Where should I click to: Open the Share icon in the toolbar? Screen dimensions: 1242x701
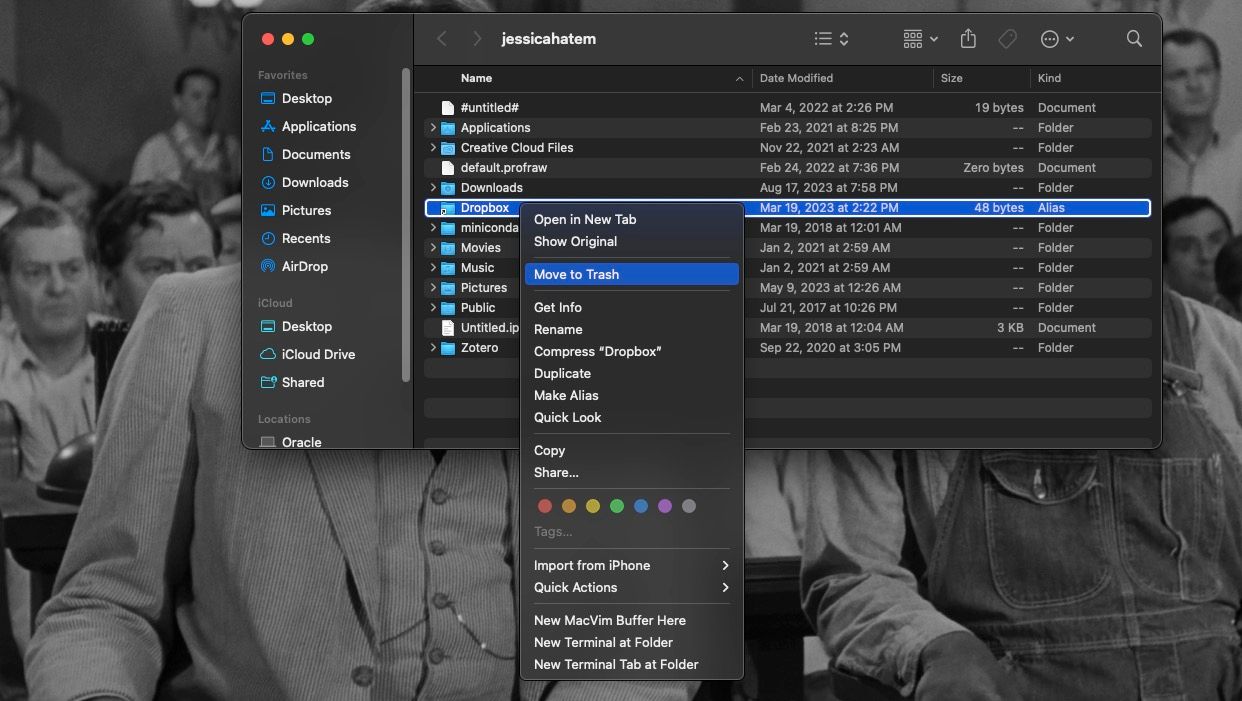pos(967,38)
